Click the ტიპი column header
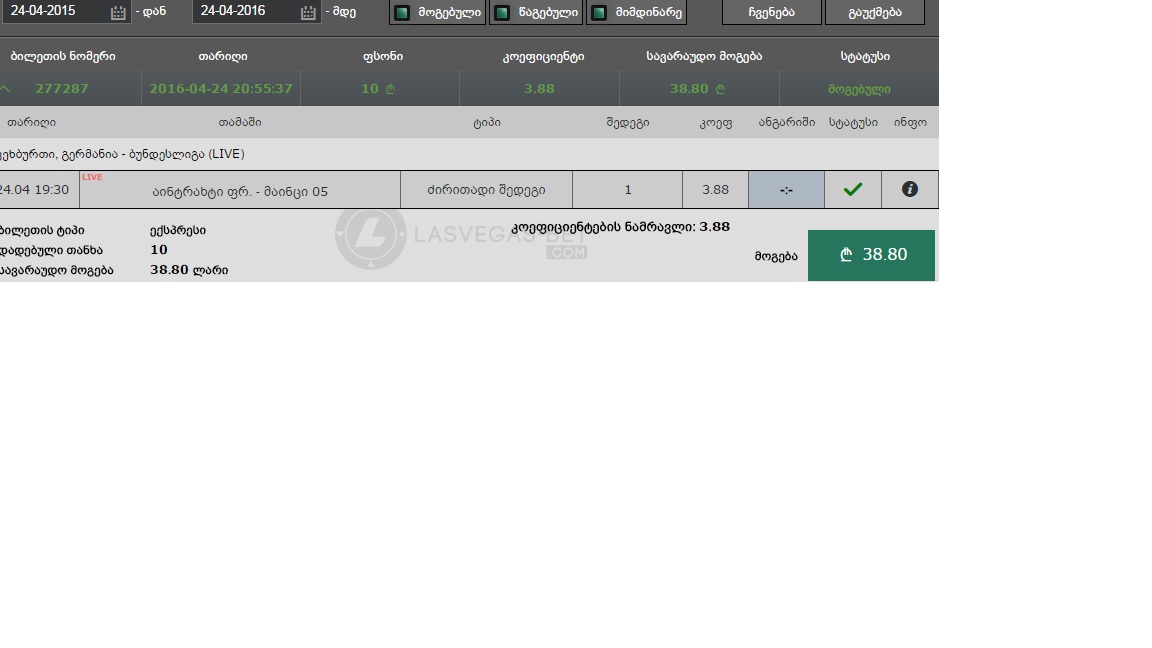The width and height of the screenshot is (1152, 648). (486, 122)
